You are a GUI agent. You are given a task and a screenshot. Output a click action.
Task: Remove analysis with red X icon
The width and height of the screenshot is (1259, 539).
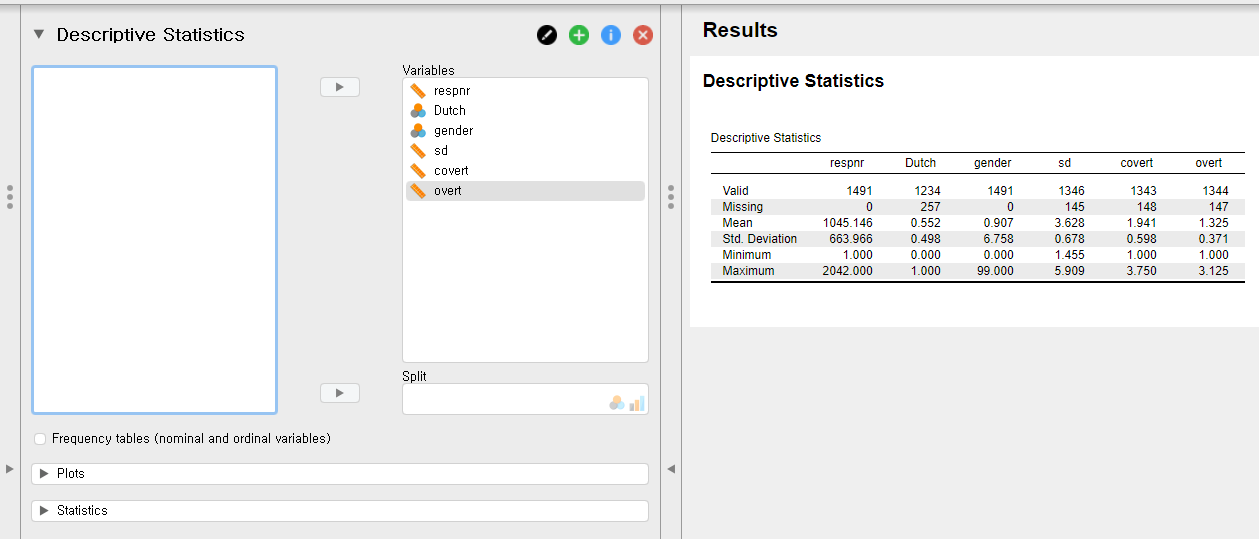pyautogui.click(x=643, y=35)
